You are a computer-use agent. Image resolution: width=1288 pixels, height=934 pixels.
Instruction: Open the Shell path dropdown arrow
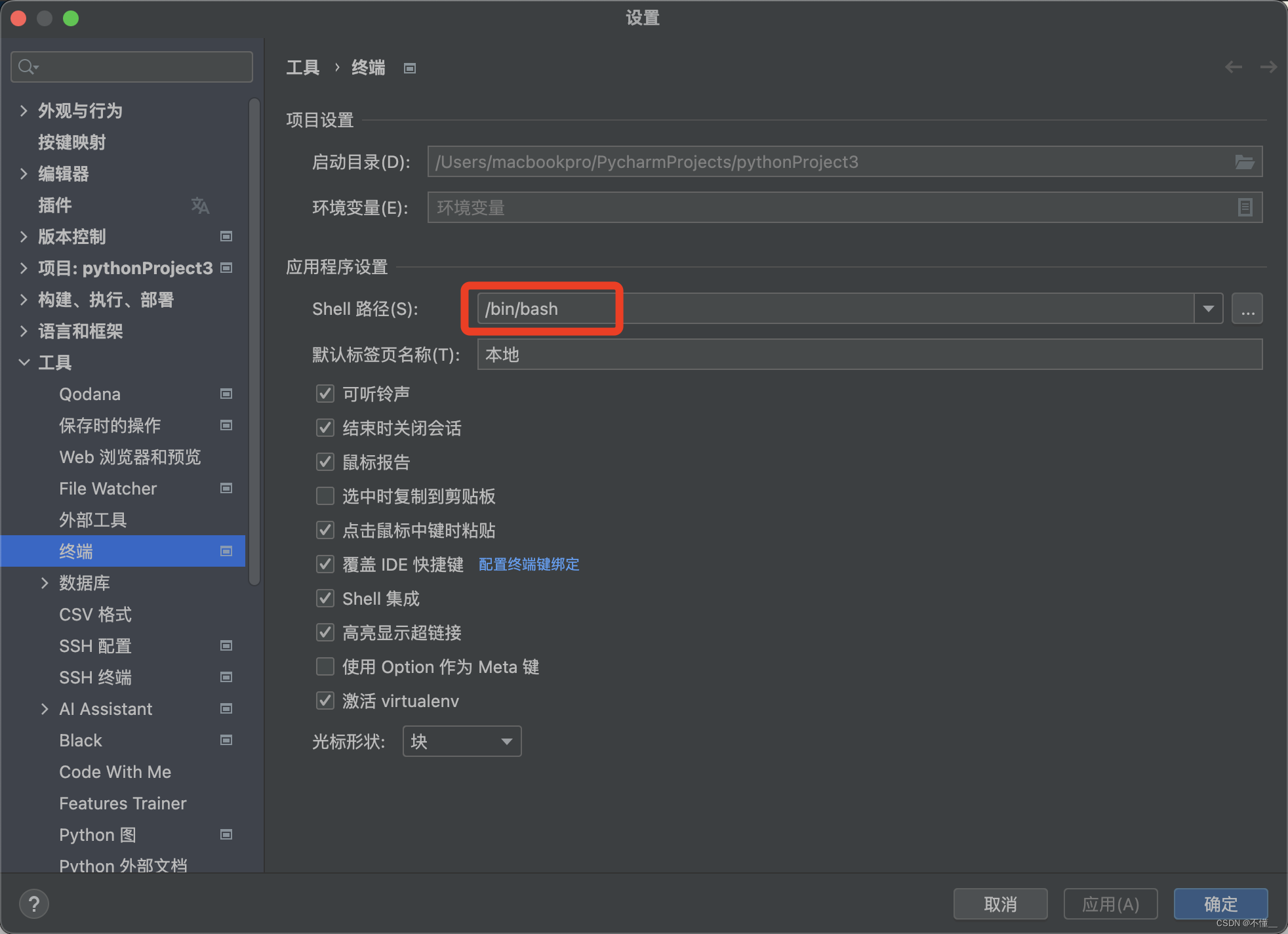pos(1208,309)
